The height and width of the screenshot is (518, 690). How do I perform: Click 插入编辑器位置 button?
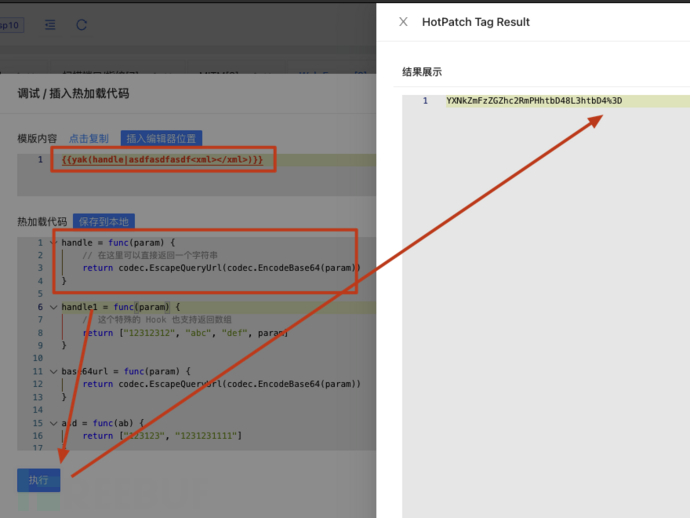(161, 139)
